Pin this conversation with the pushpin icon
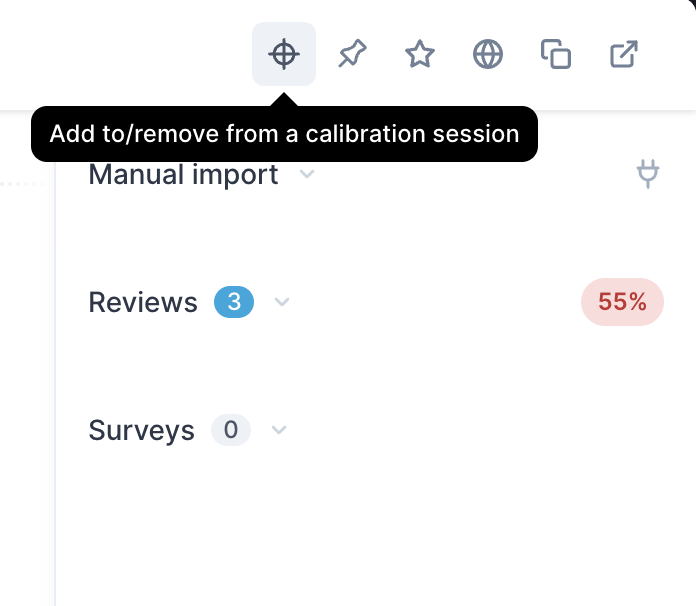This screenshot has width=696, height=606. pyautogui.click(x=352, y=54)
